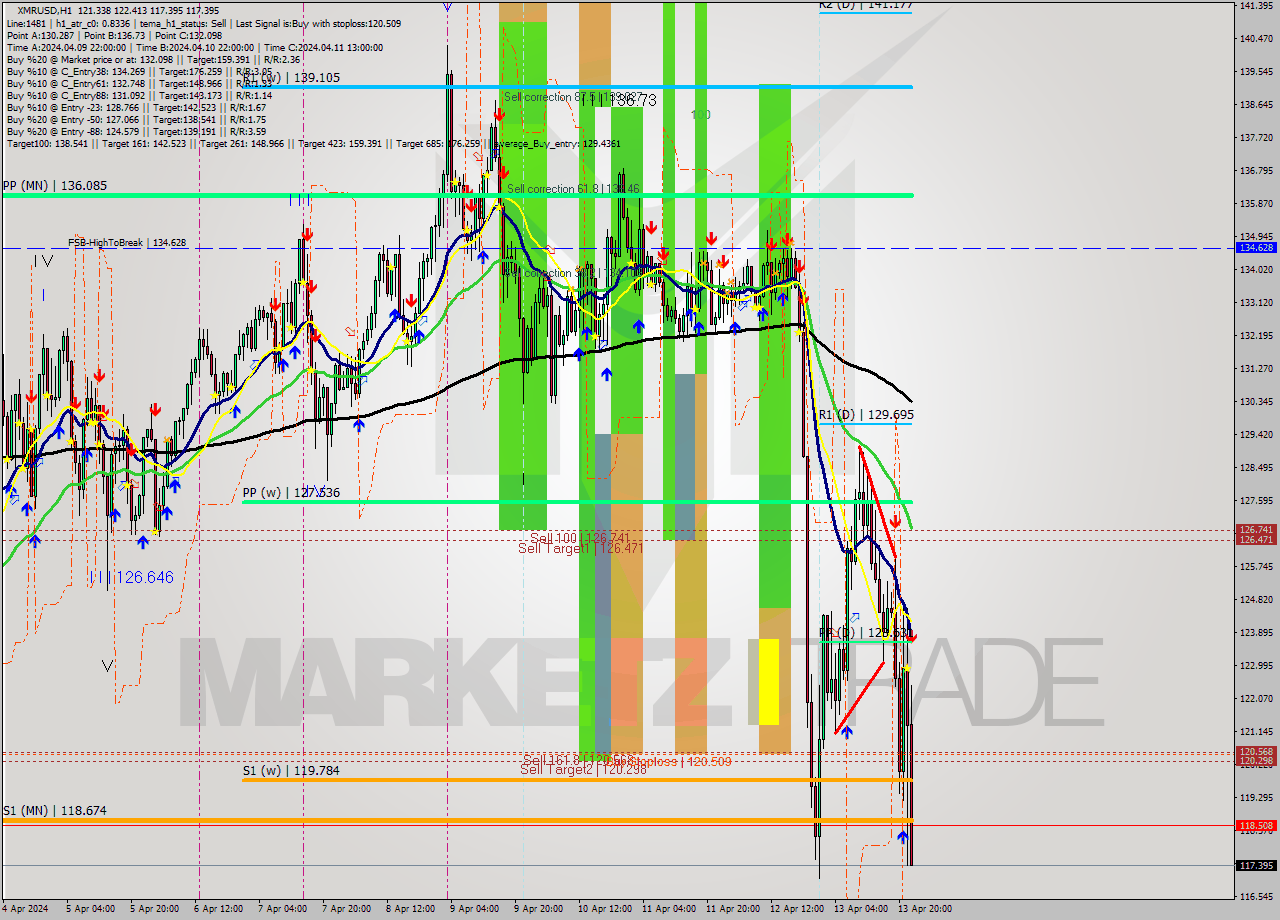Click the 131.270 price scale value
Screen dimensions: 1280x920
[x=1256, y=369]
